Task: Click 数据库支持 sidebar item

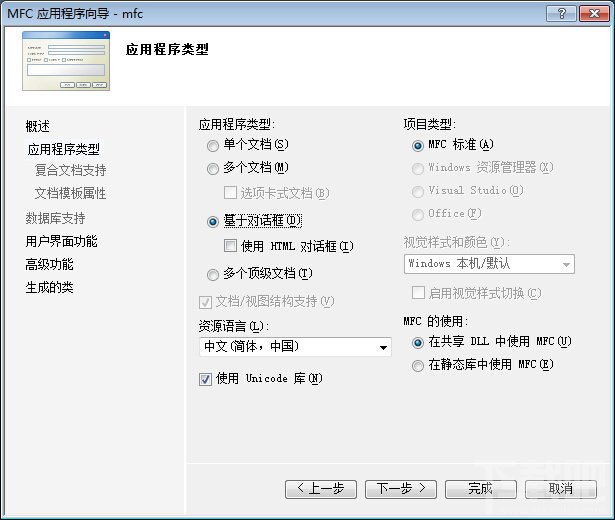Action: [x=55, y=218]
